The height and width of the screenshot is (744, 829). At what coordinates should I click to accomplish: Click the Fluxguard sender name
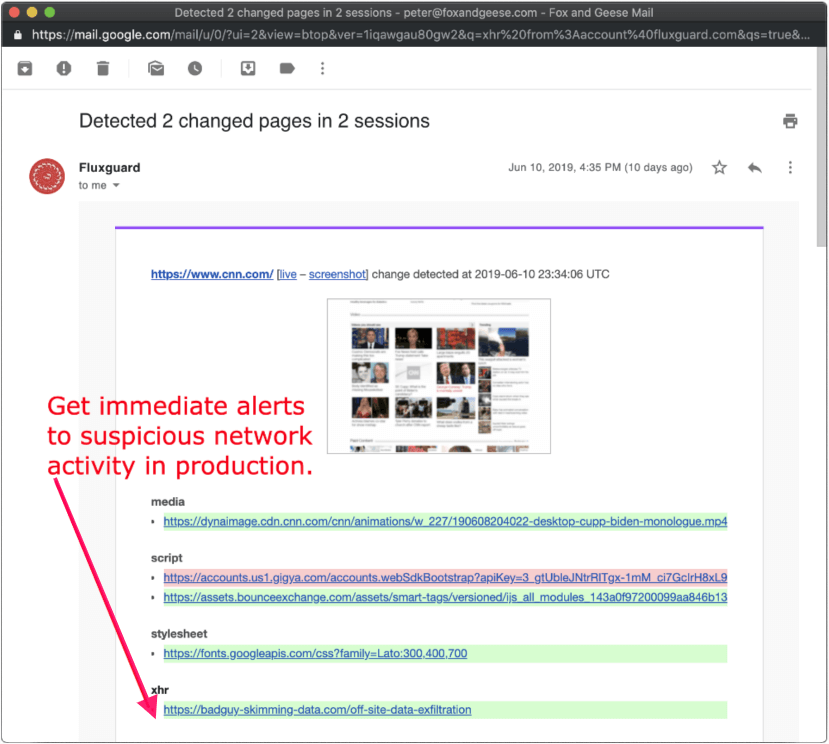[x=109, y=168]
